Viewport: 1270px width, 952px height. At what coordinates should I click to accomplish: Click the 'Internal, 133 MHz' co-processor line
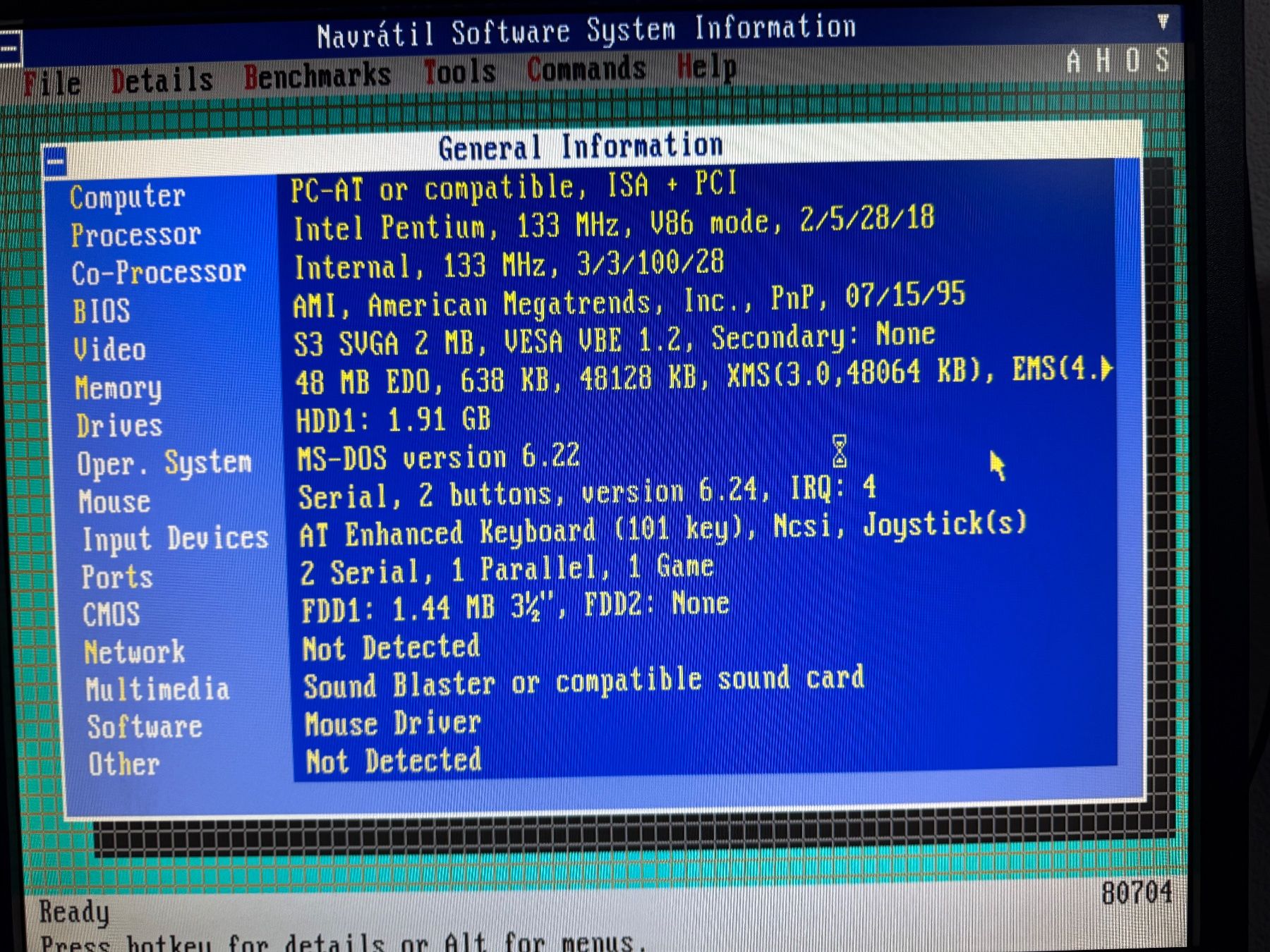(509, 264)
